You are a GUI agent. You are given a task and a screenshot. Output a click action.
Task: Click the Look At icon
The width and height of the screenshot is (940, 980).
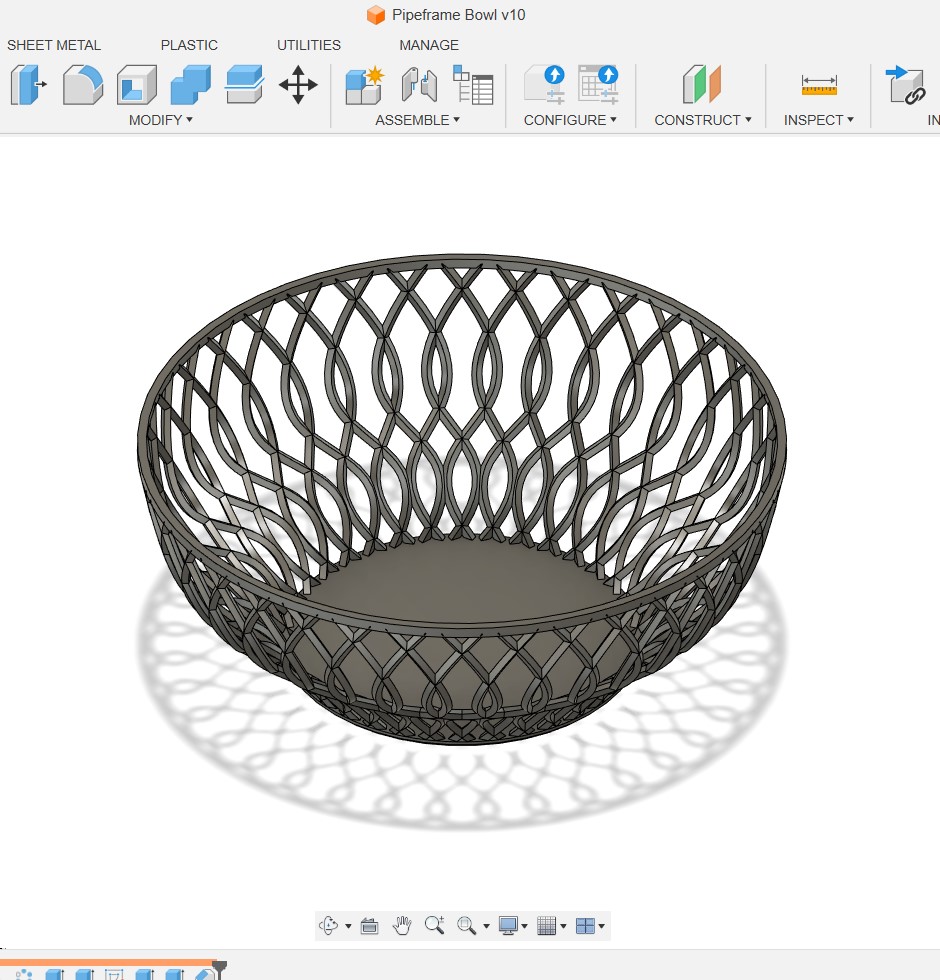(369, 926)
